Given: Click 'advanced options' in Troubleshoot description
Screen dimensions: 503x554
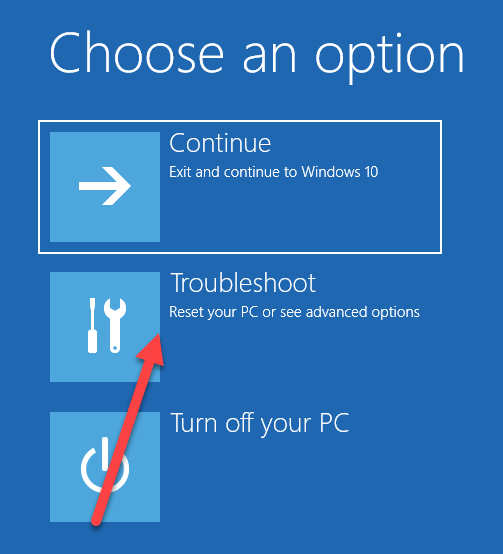Looking at the screenshot, I should click(363, 312).
